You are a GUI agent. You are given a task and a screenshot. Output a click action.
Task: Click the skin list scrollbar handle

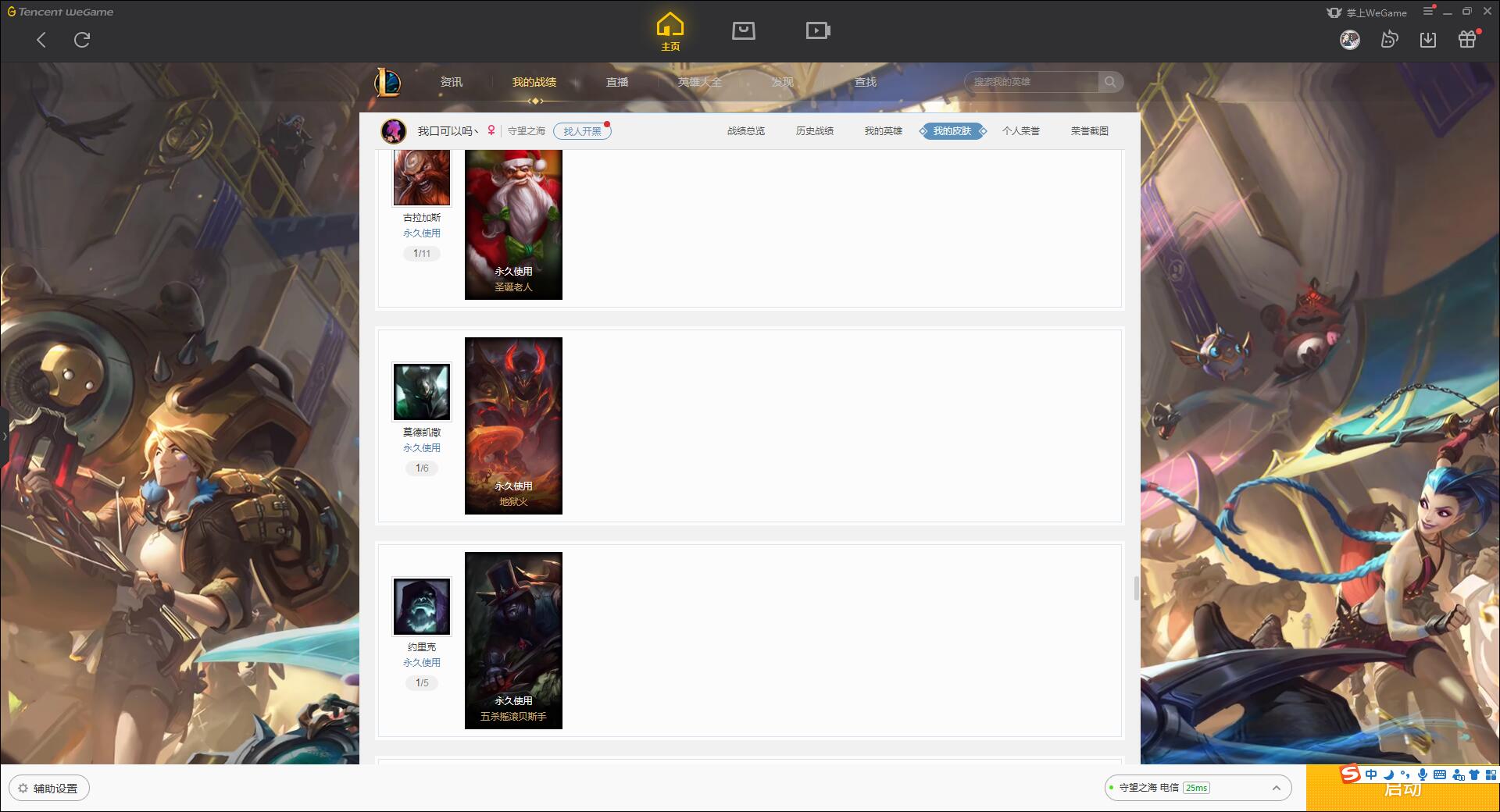coord(1137,588)
